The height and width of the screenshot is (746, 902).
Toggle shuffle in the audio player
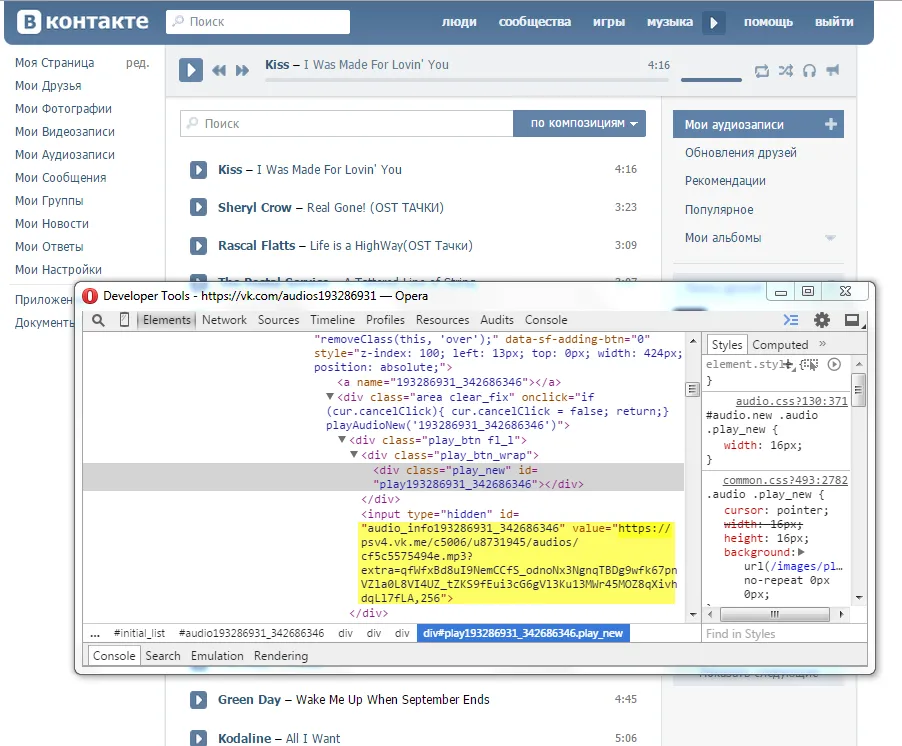pos(786,70)
